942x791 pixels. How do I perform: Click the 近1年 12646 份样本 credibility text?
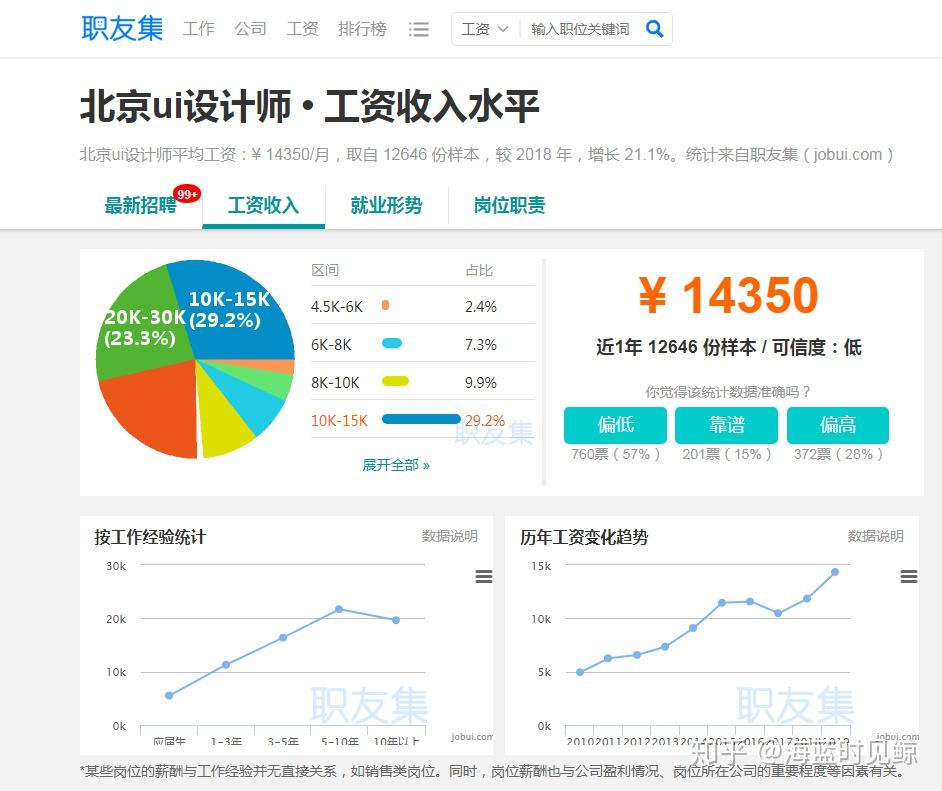coord(728,347)
